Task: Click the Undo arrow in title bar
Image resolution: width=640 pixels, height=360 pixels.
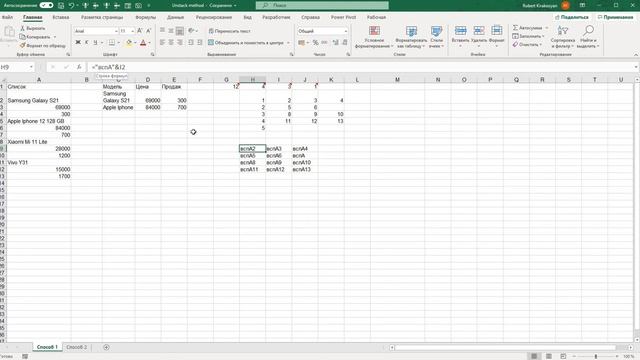Action: pyautogui.click(x=71, y=5)
